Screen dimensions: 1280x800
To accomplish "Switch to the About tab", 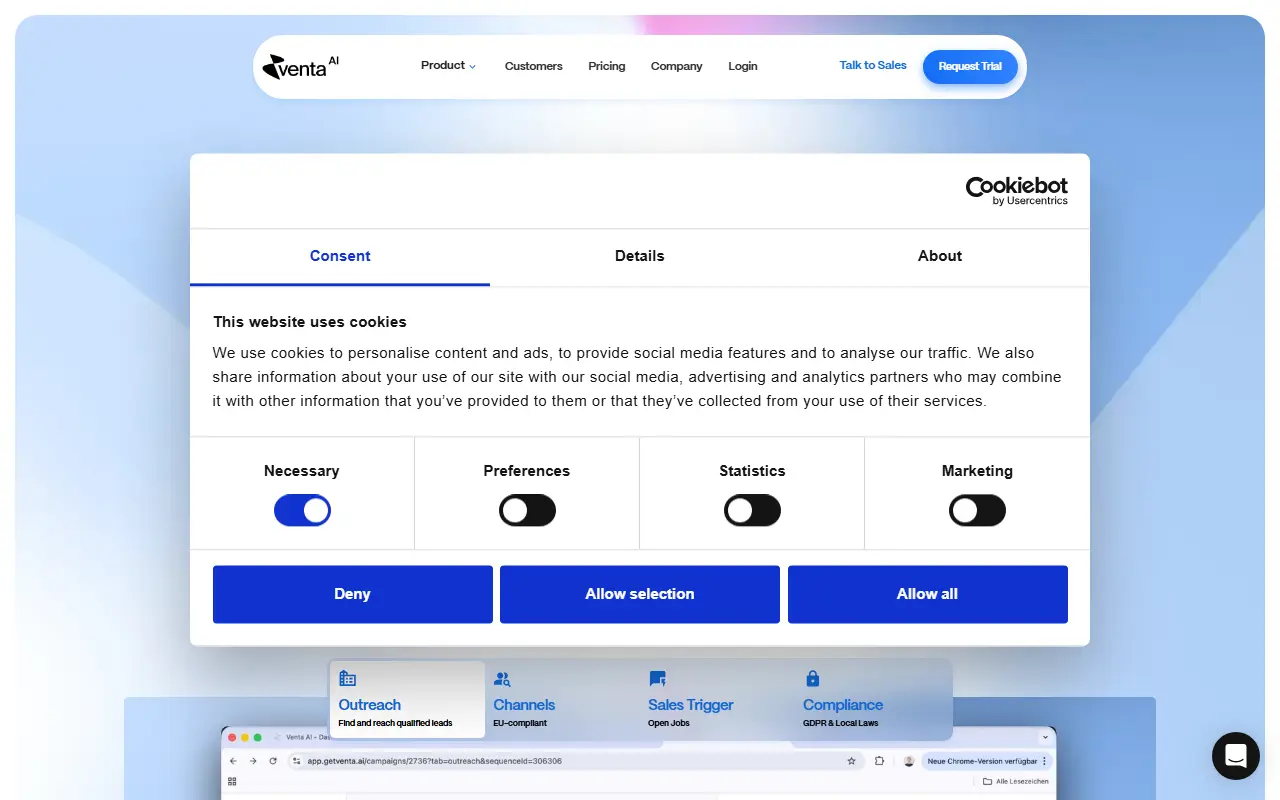I will pos(940,256).
